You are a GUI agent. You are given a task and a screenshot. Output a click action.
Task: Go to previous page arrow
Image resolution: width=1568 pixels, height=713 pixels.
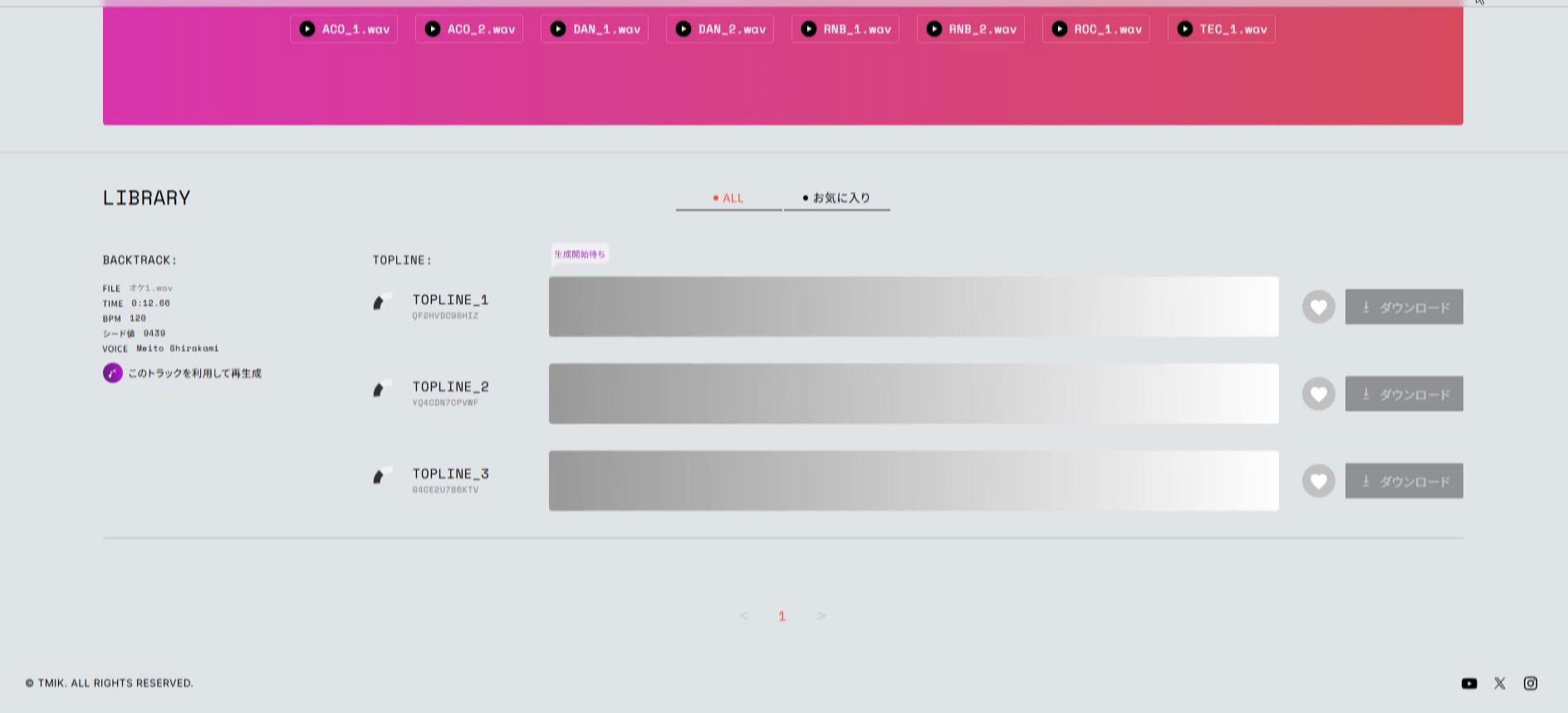pyautogui.click(x=743, y=616)
